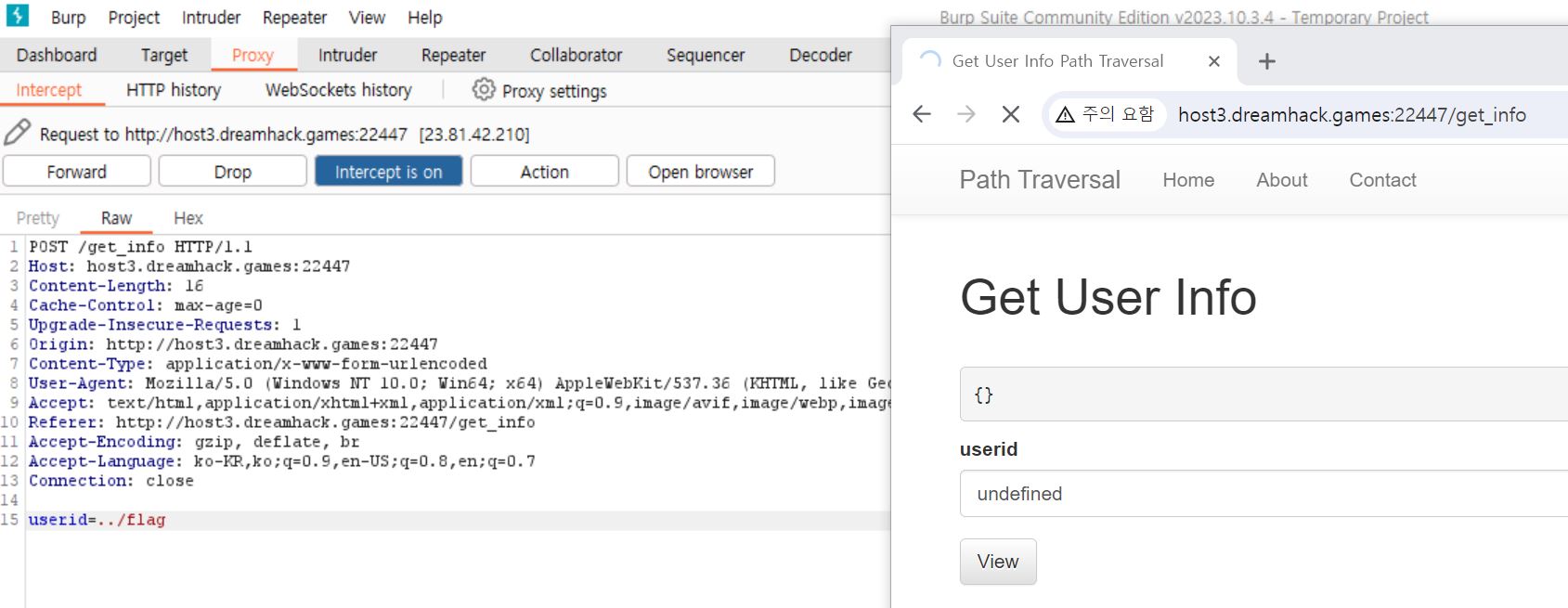Open the Contact nav link
1568x608 pixels.
(1382, 180)
